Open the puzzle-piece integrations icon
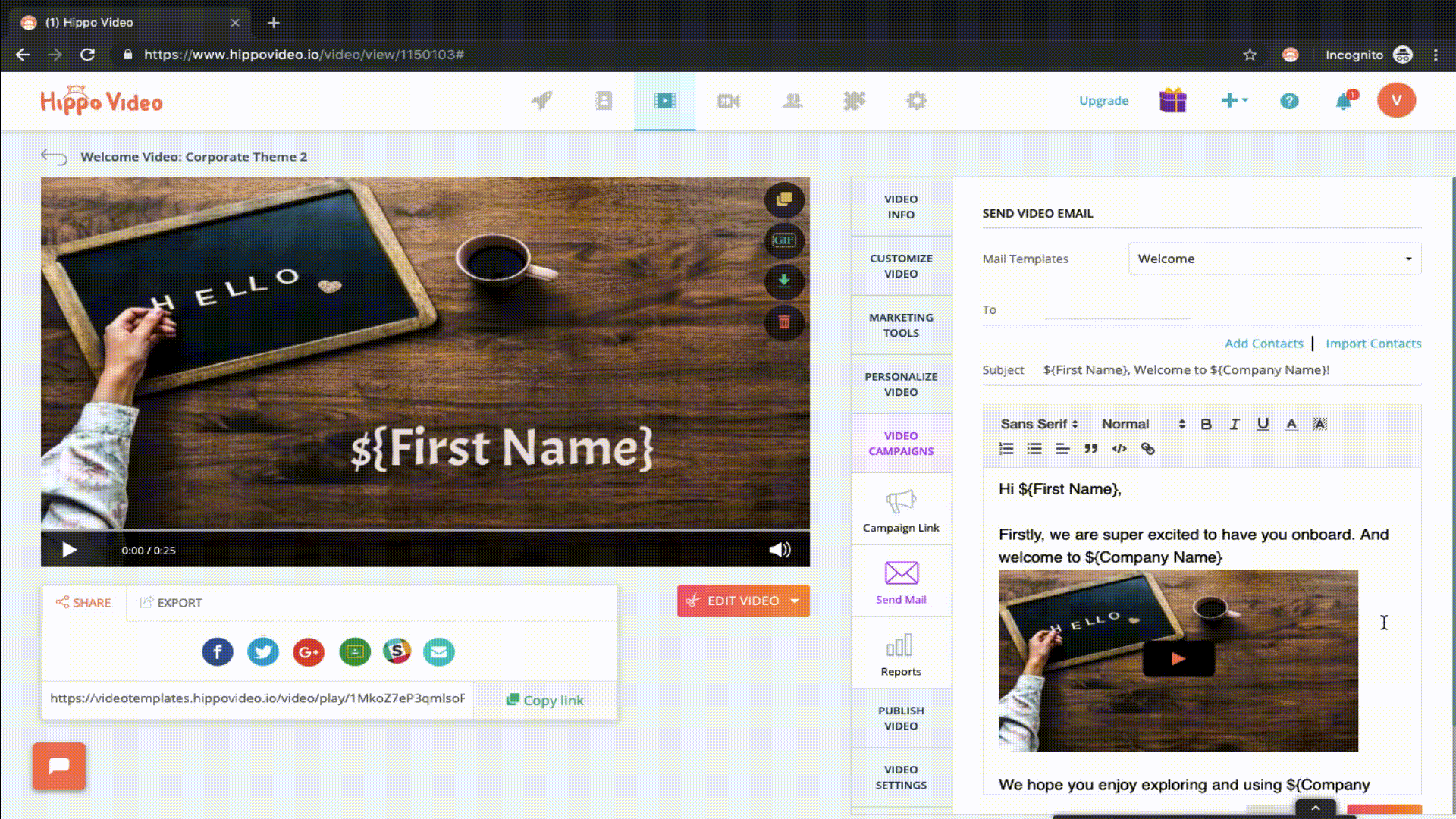This screenshot has width=1456, height=819. click(x=854, y=100)
